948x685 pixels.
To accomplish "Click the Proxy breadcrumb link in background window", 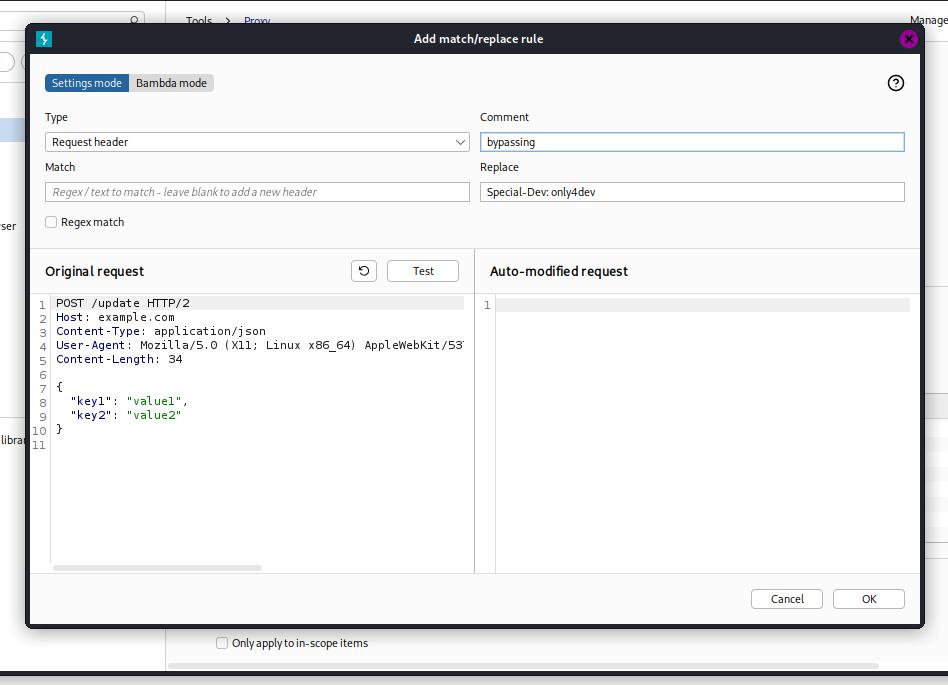I will [x=257, y=20].
